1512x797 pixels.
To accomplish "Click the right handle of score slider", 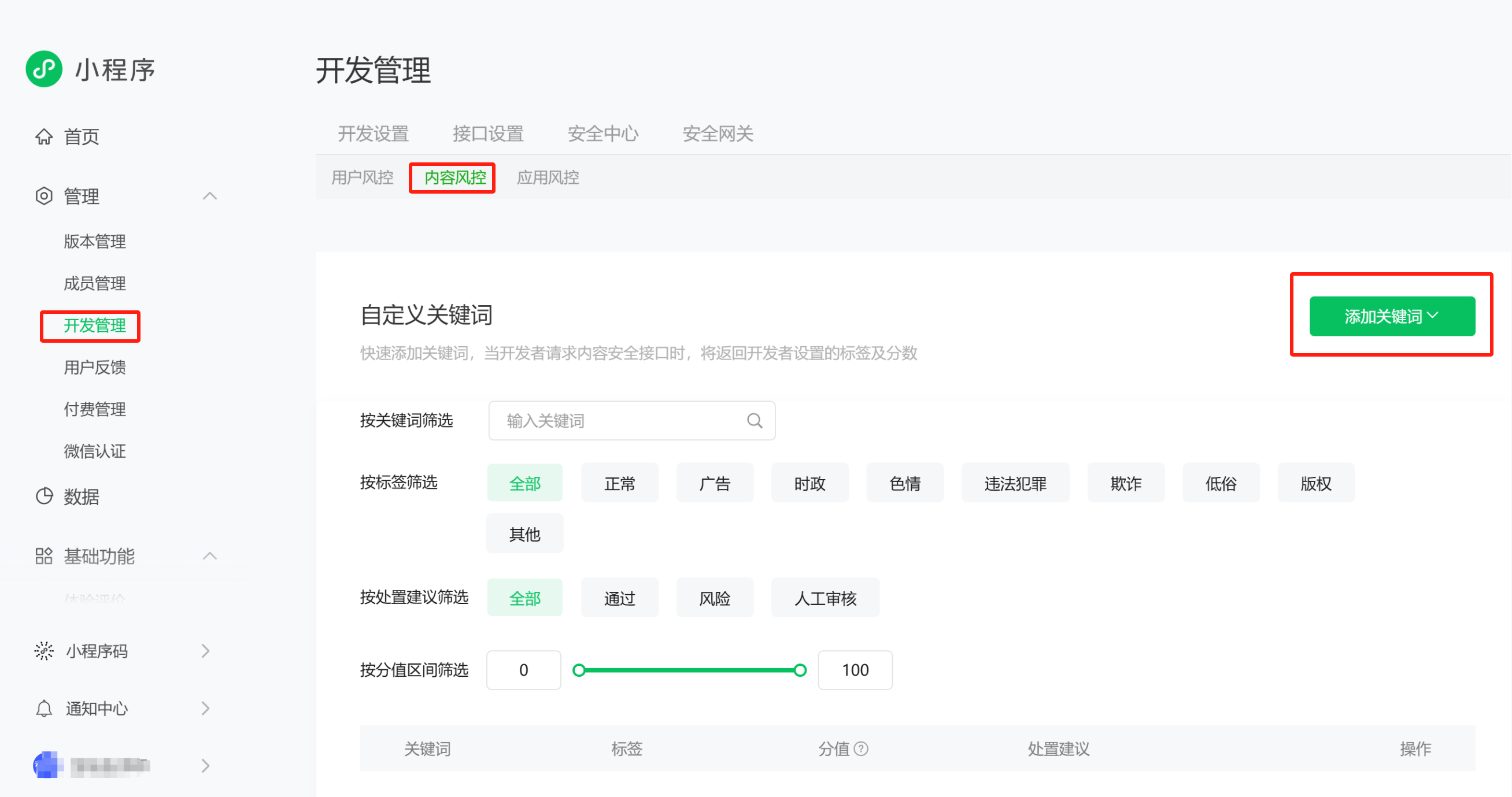I will click(x=800, y=670).
